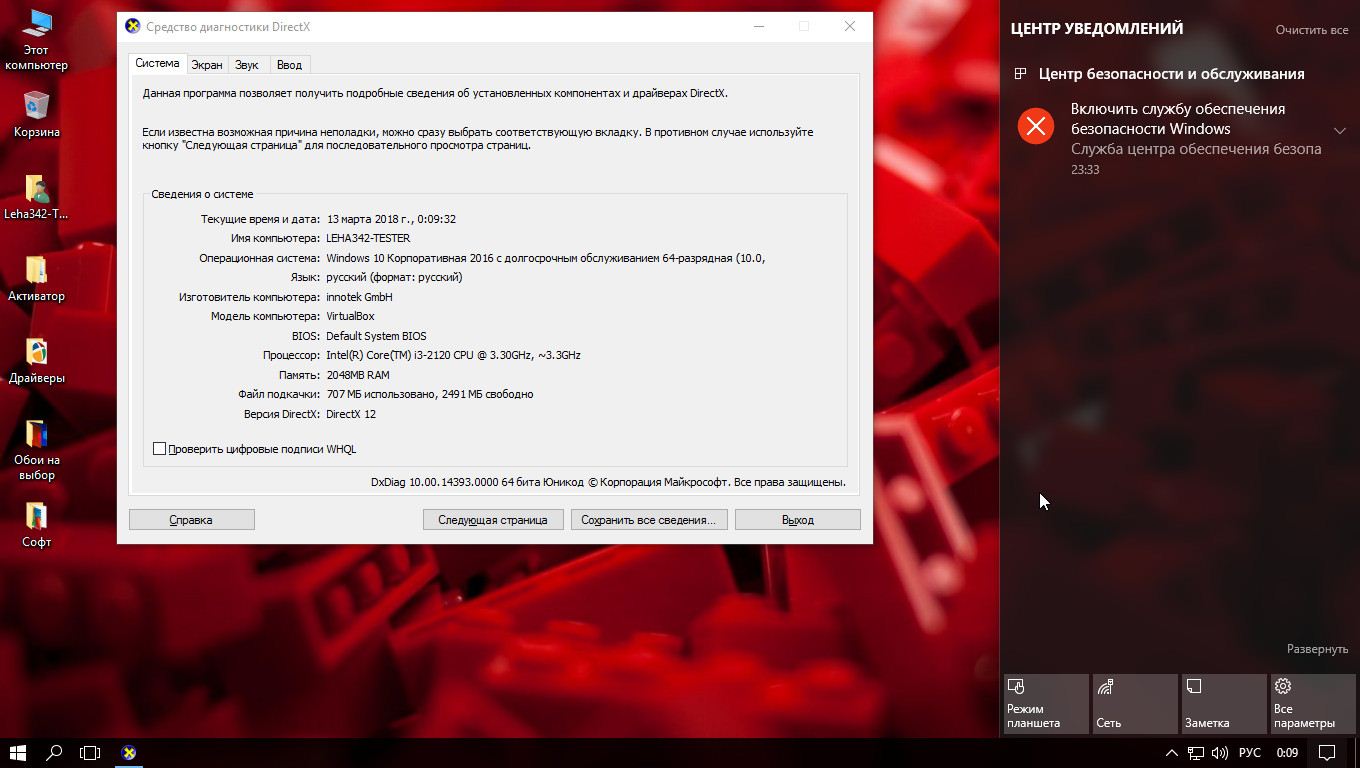Select the Обои на выбор folder icon

[37, 450]
